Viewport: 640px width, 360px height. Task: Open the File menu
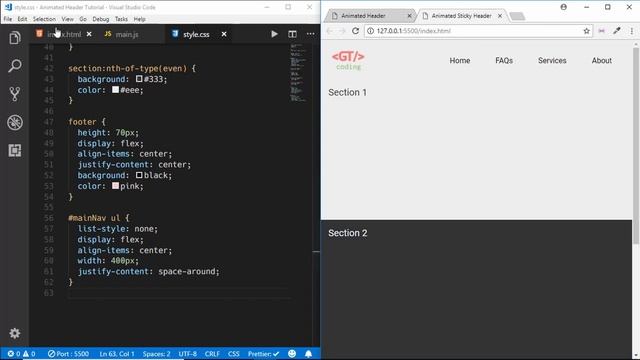pos(8,19)
